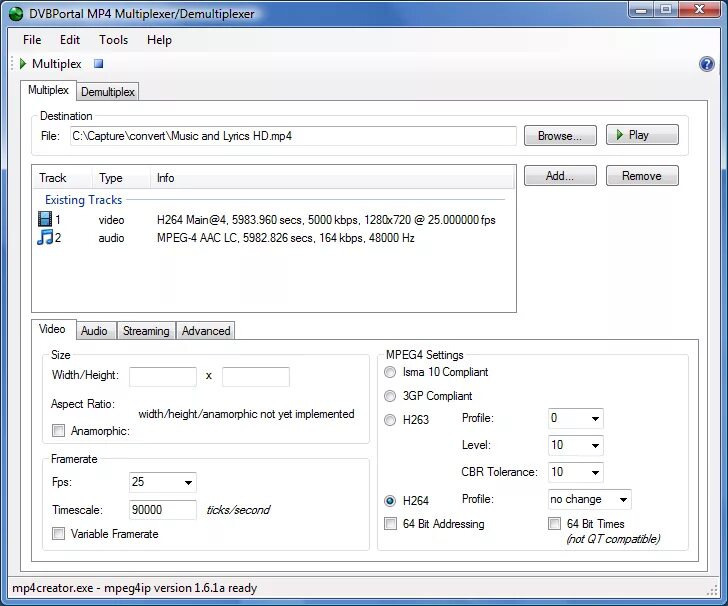Select the H263 radio button
This screenshot has height=606, width=728.
390,420
